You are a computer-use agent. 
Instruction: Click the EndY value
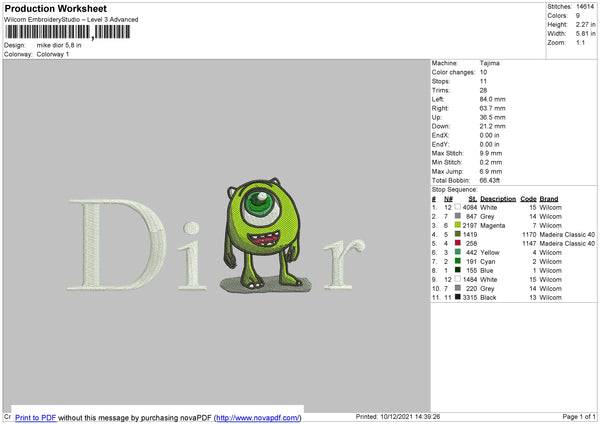tap(489, 144)
